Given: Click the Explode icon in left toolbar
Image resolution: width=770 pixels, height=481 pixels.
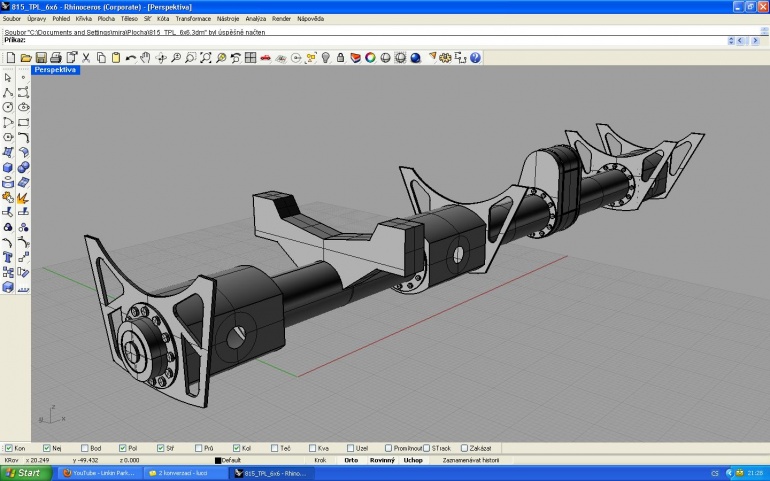Looking at the screenshot, I should pos(23,198).
